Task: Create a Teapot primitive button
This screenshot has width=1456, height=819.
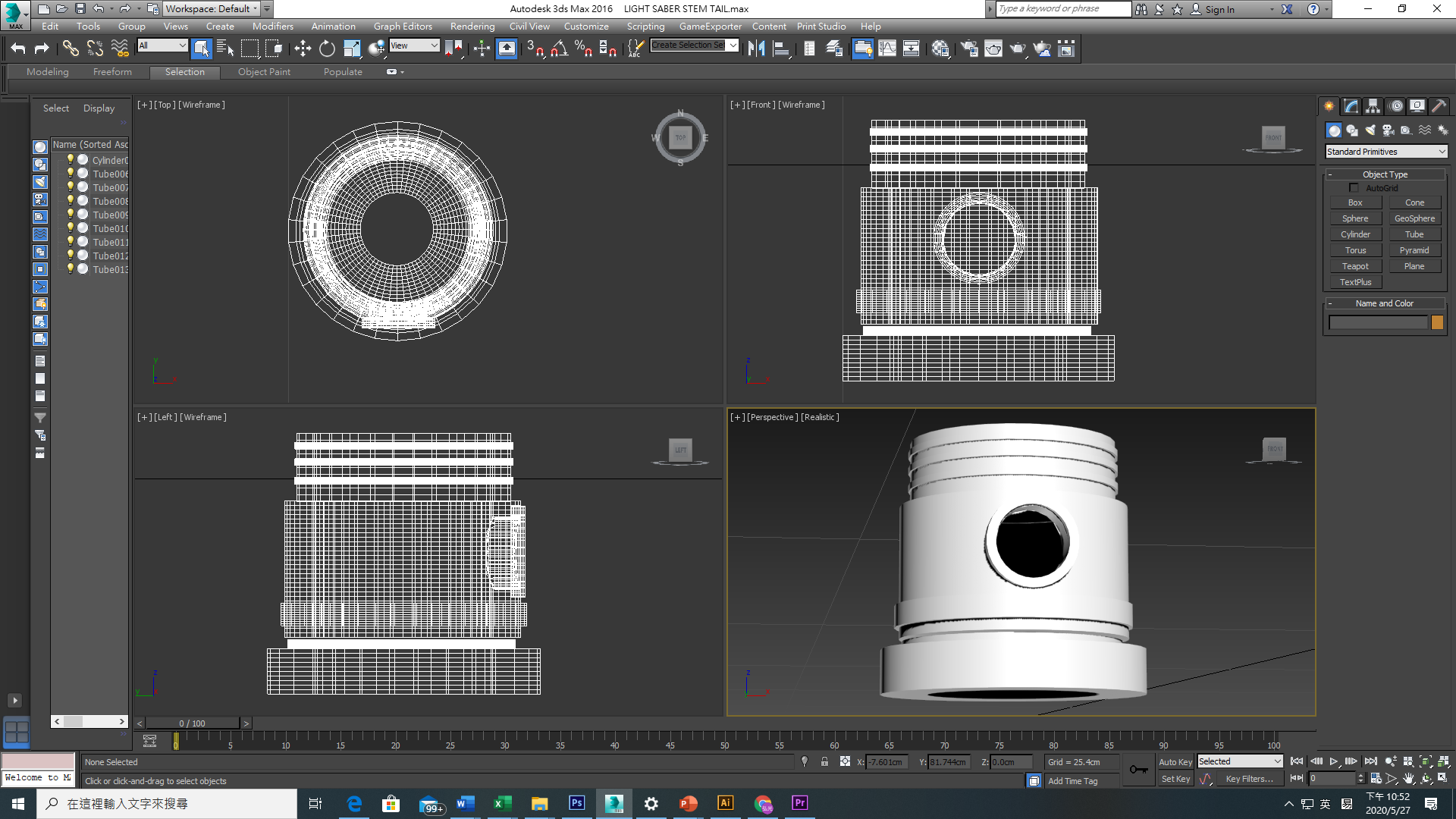Action: click(x=1355, y=266)
